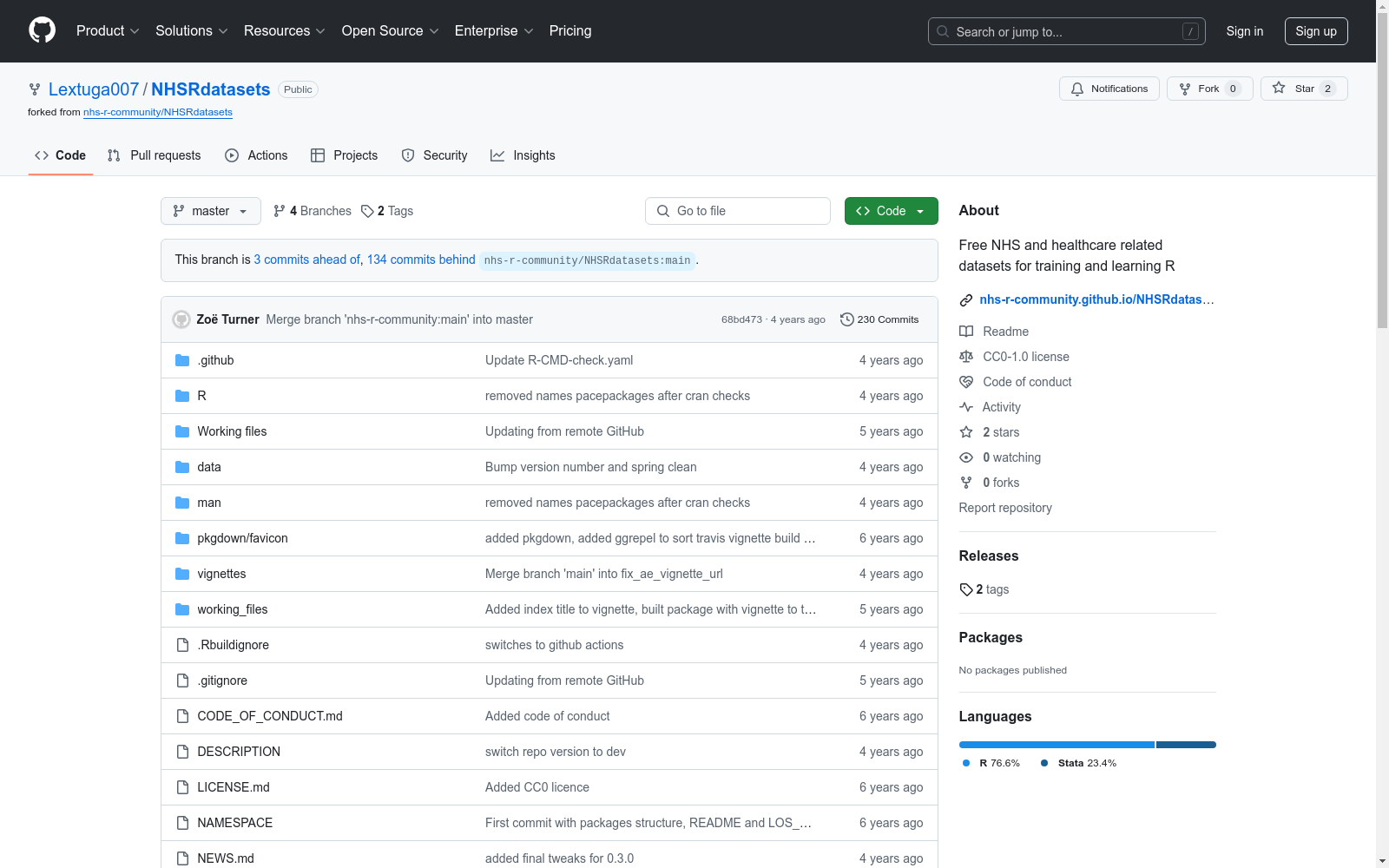Viewport: 1389px width, 868px height.
Task: Open the master branch selector dropdown
Action: point(211,211)
